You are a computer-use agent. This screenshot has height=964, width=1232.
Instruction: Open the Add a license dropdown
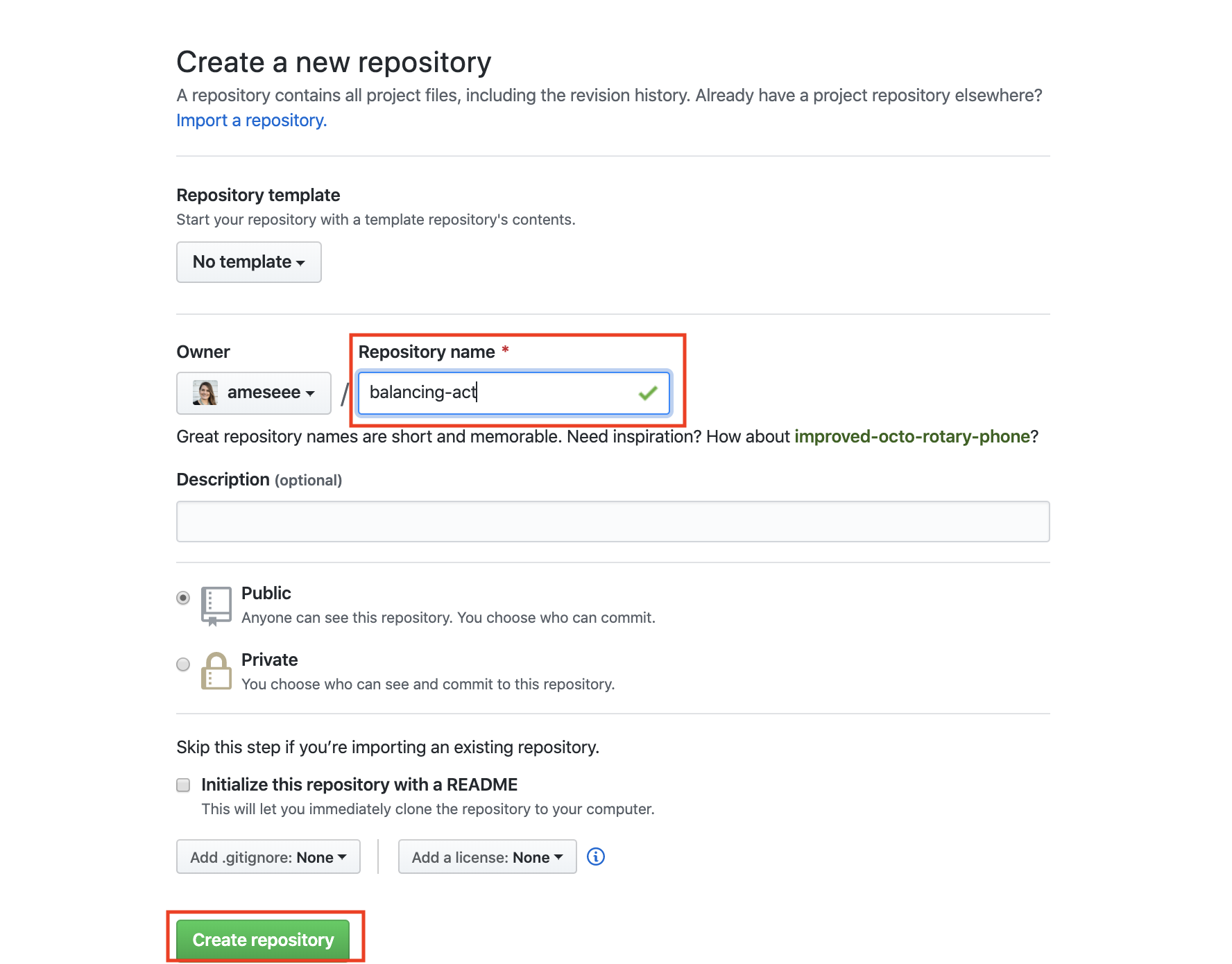pyautogui.click(x=487, y=857)
